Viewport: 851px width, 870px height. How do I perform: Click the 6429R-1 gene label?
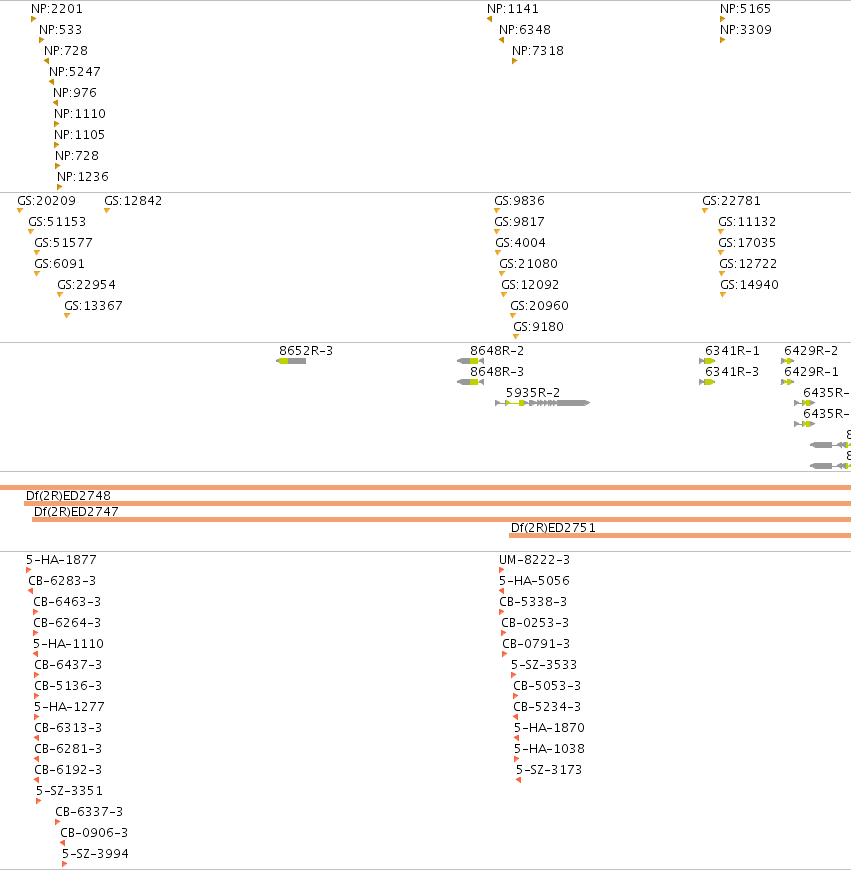(x=811, y=372)
